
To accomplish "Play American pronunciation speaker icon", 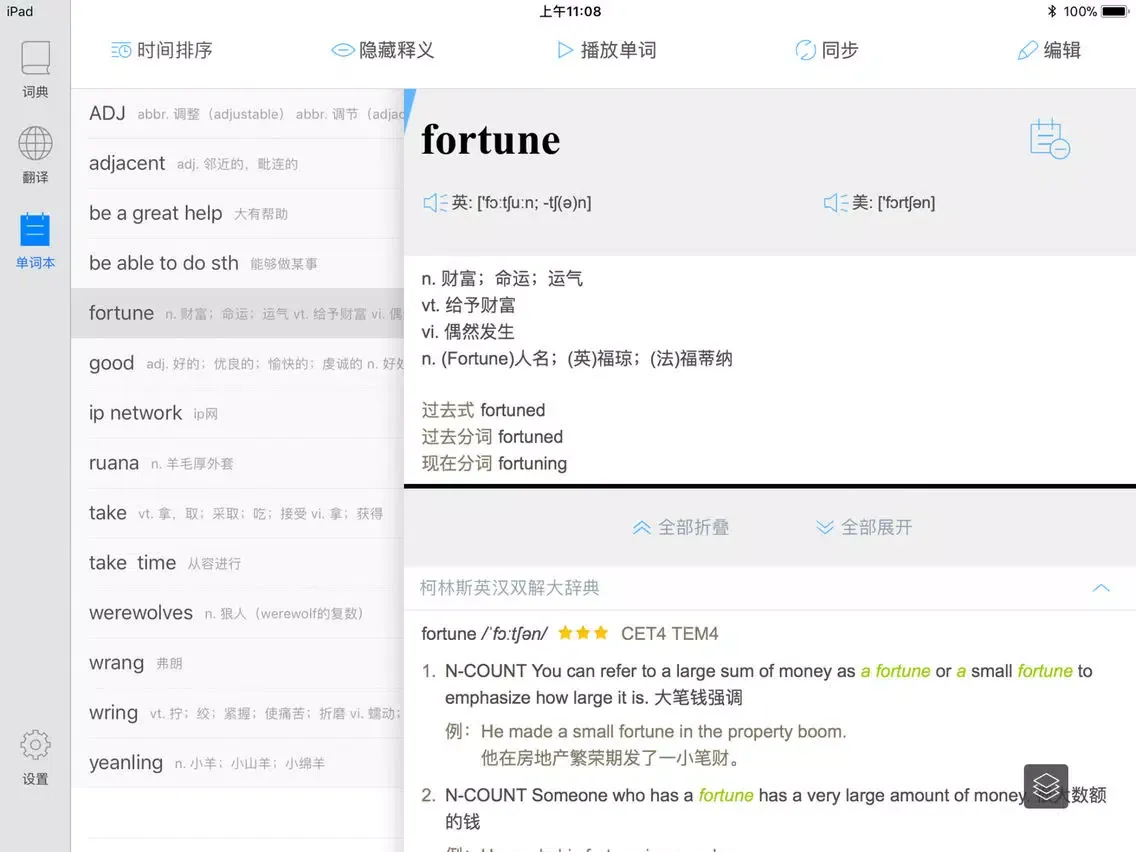I will [x=835, y=203].
